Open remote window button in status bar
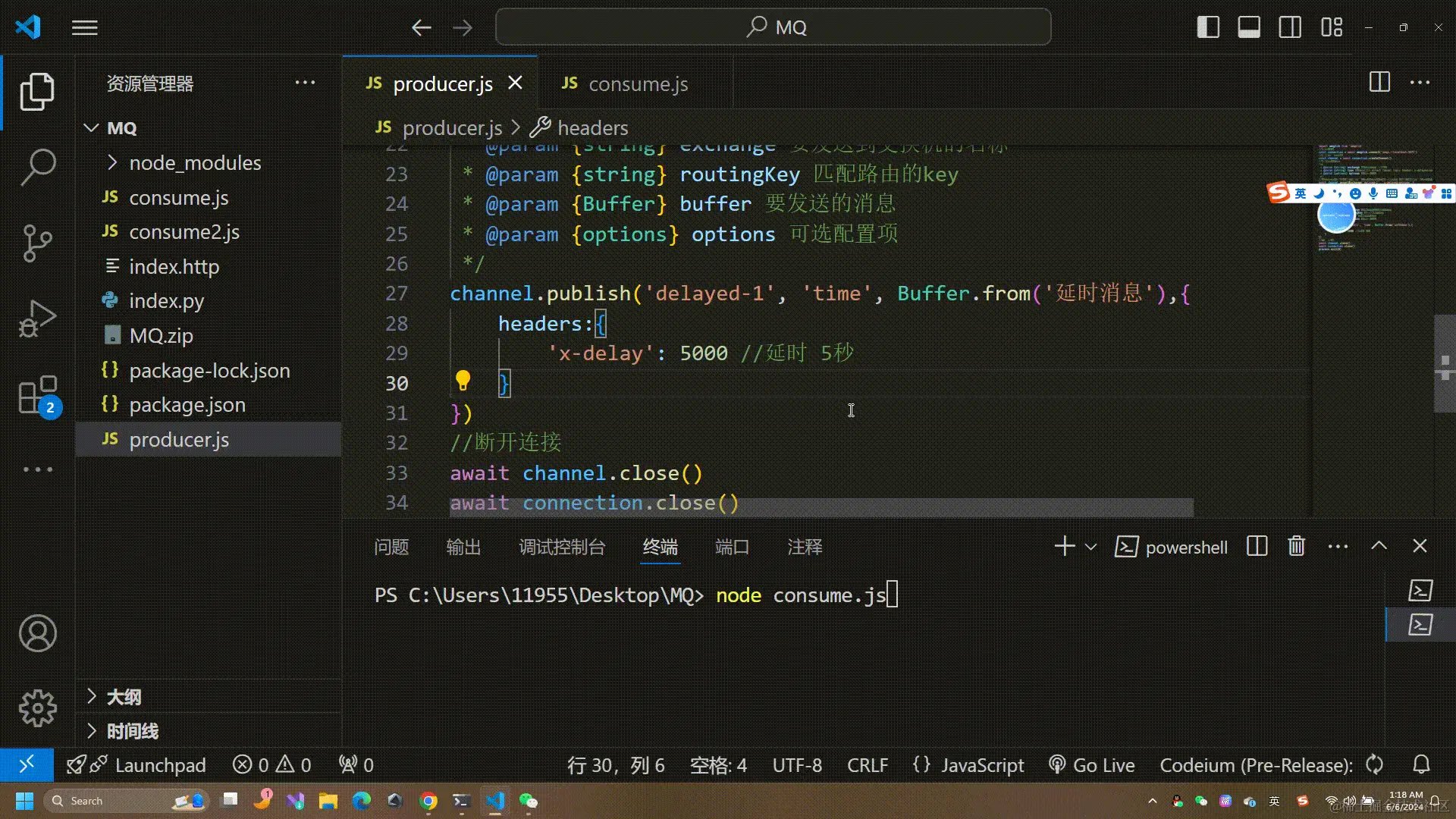Screen dimensions: 1456x819 (27, 764)
